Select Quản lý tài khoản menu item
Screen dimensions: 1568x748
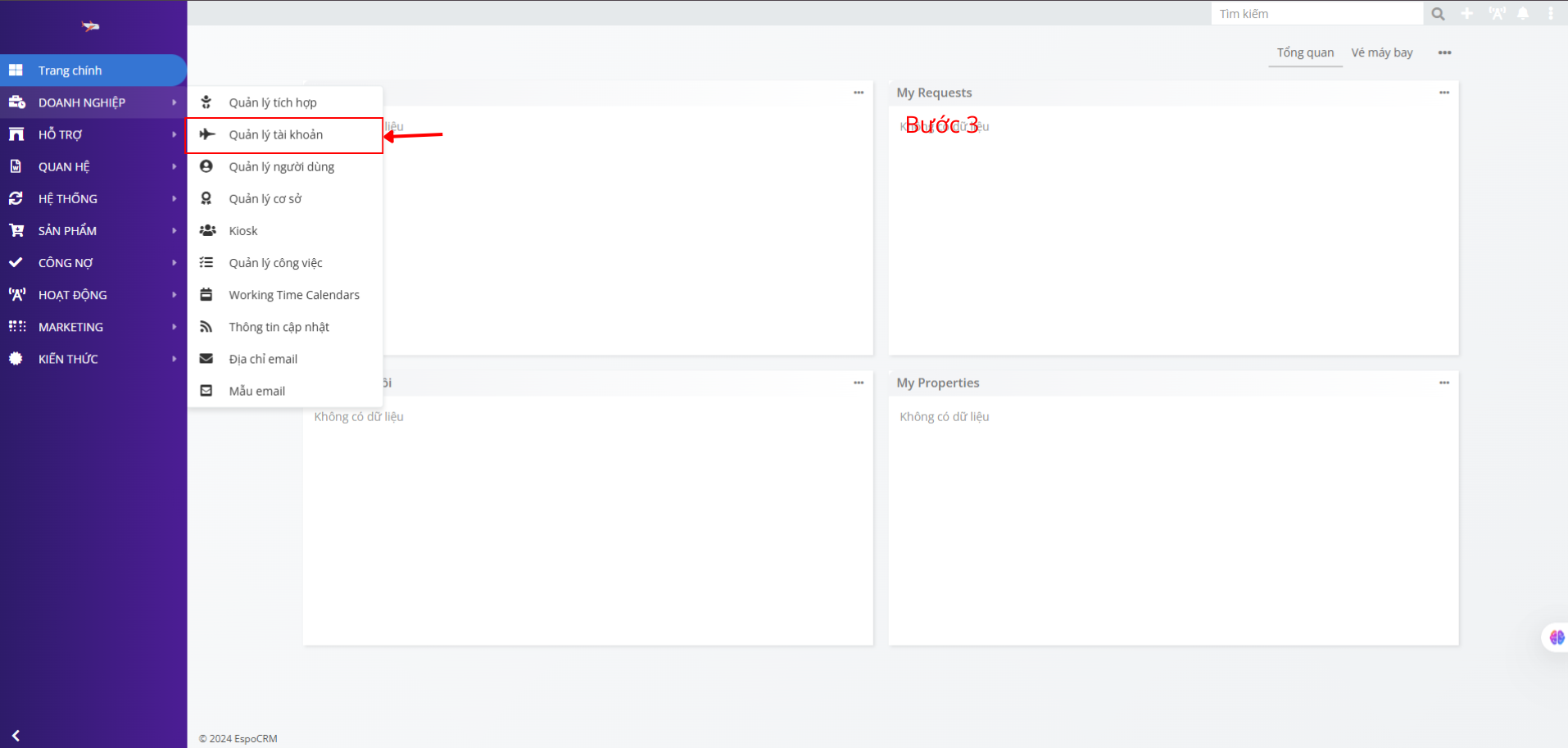276,135
